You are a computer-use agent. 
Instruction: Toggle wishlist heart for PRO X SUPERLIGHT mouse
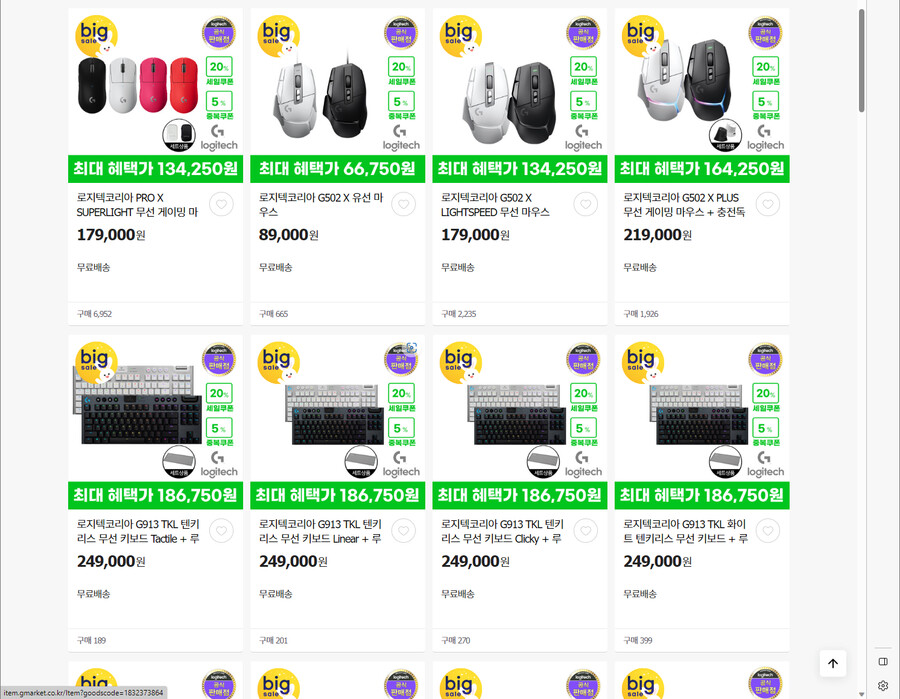point(221,204)
